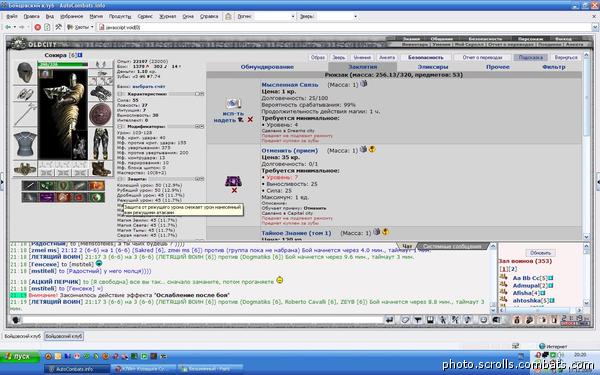Toggle the Защита section checkbox
Viewport: 600px width, 375px height.
(x=121, y=179)
